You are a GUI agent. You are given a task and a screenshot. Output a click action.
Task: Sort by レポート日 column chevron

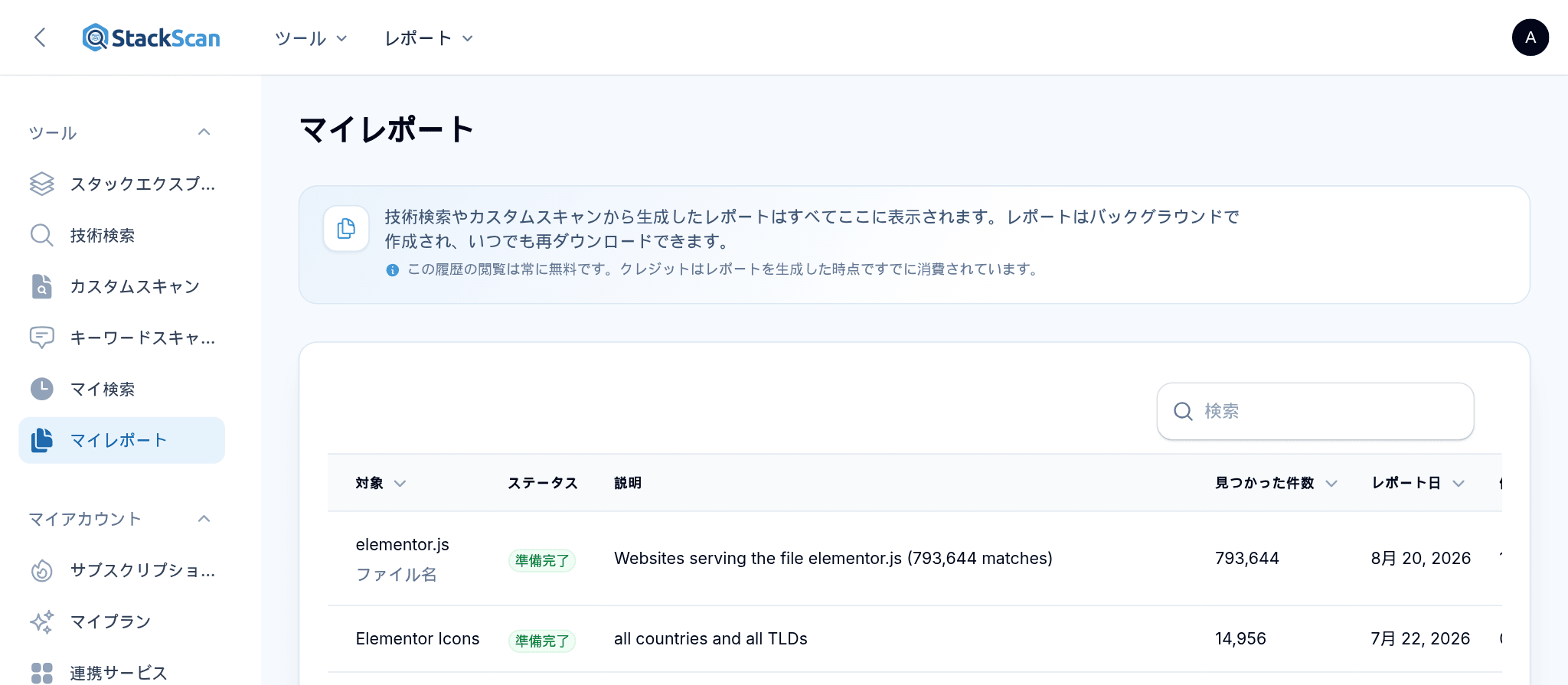1459,483
